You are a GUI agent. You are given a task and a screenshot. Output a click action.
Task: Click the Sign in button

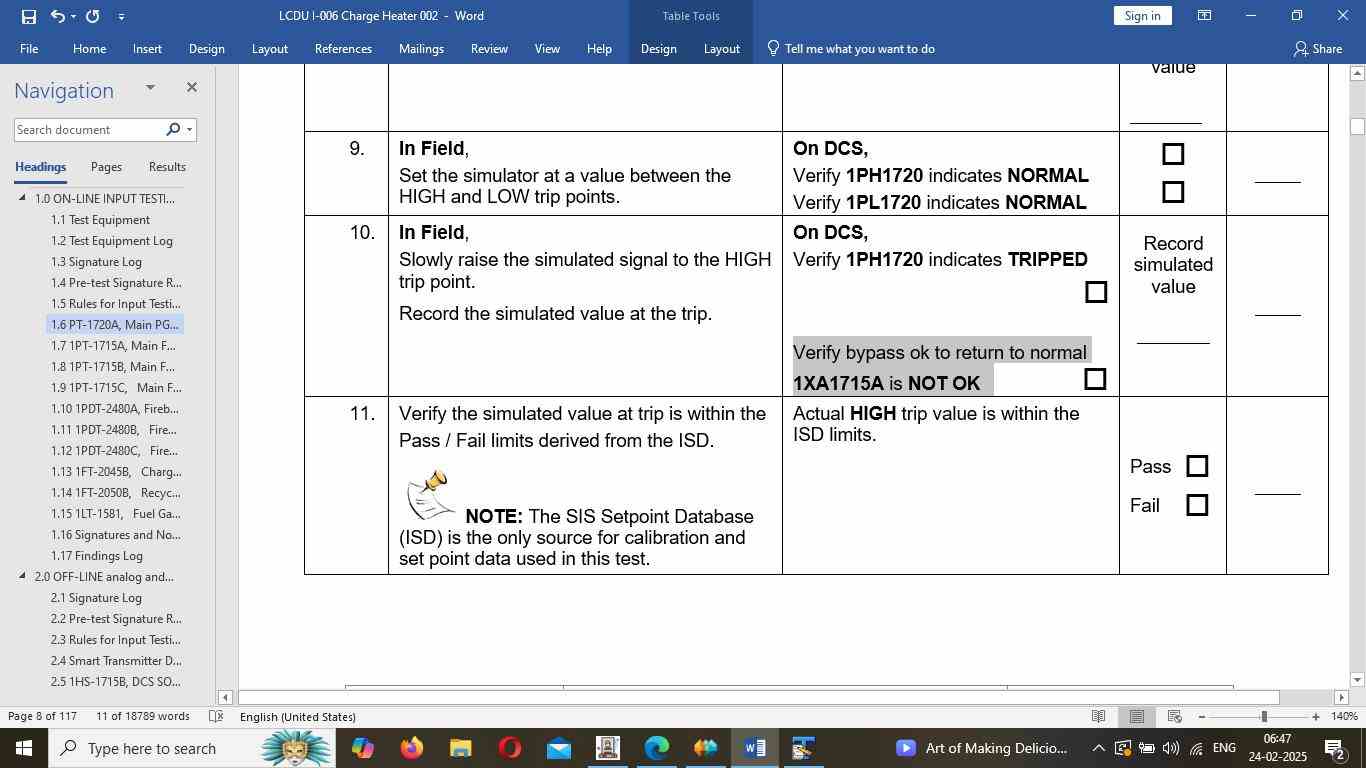[1142, 16]
